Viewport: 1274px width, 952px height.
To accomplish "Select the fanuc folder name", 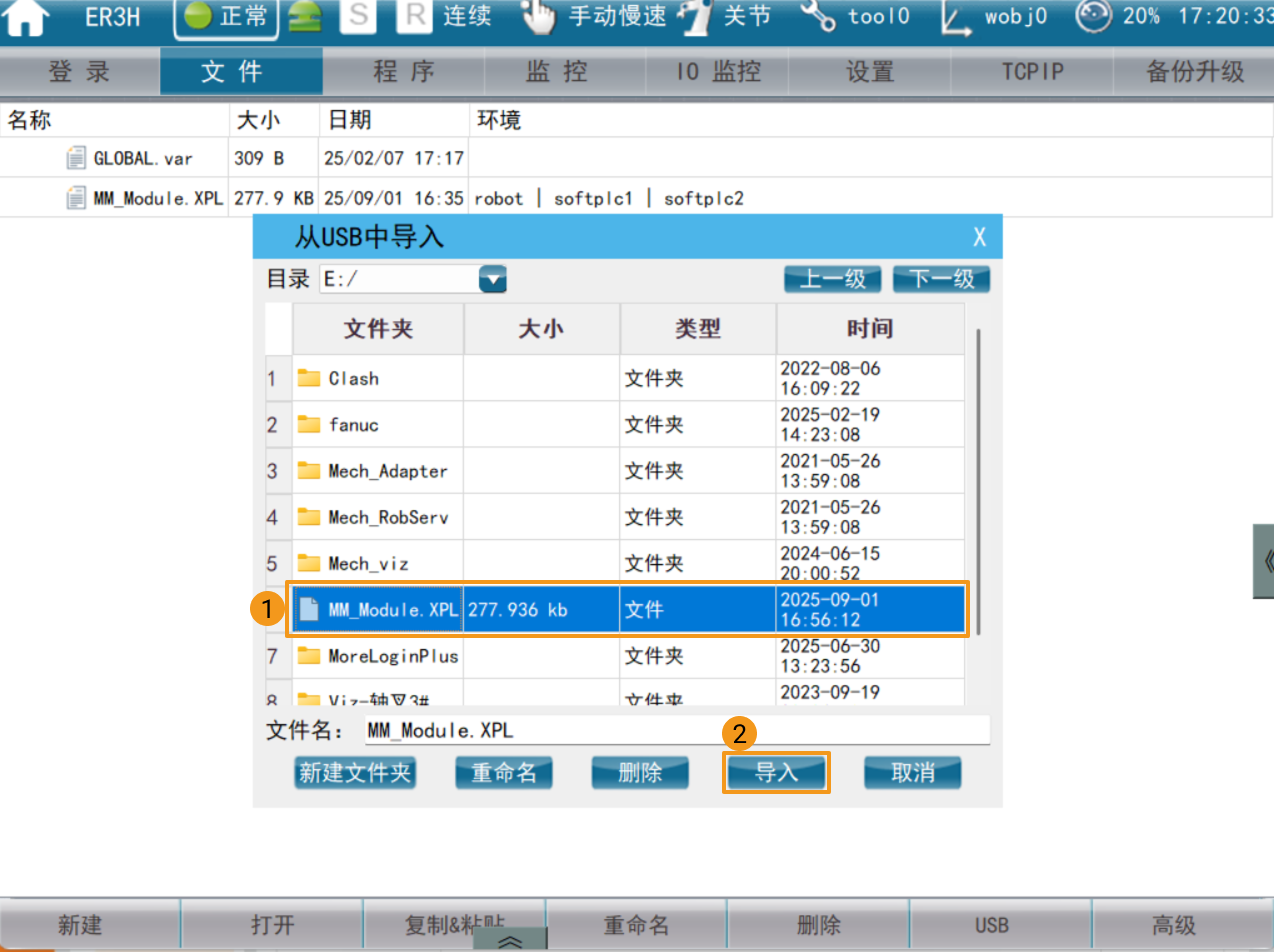I will pyautogui.click(x=354, y=424).
